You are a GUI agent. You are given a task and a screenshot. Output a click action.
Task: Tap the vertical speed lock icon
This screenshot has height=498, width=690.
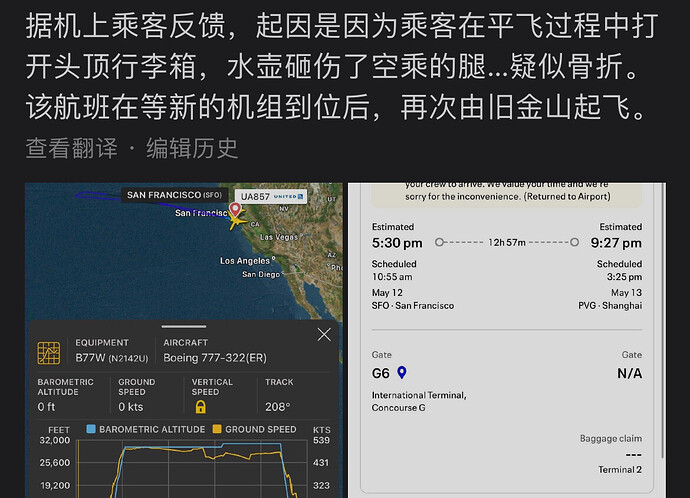point(201,407)
